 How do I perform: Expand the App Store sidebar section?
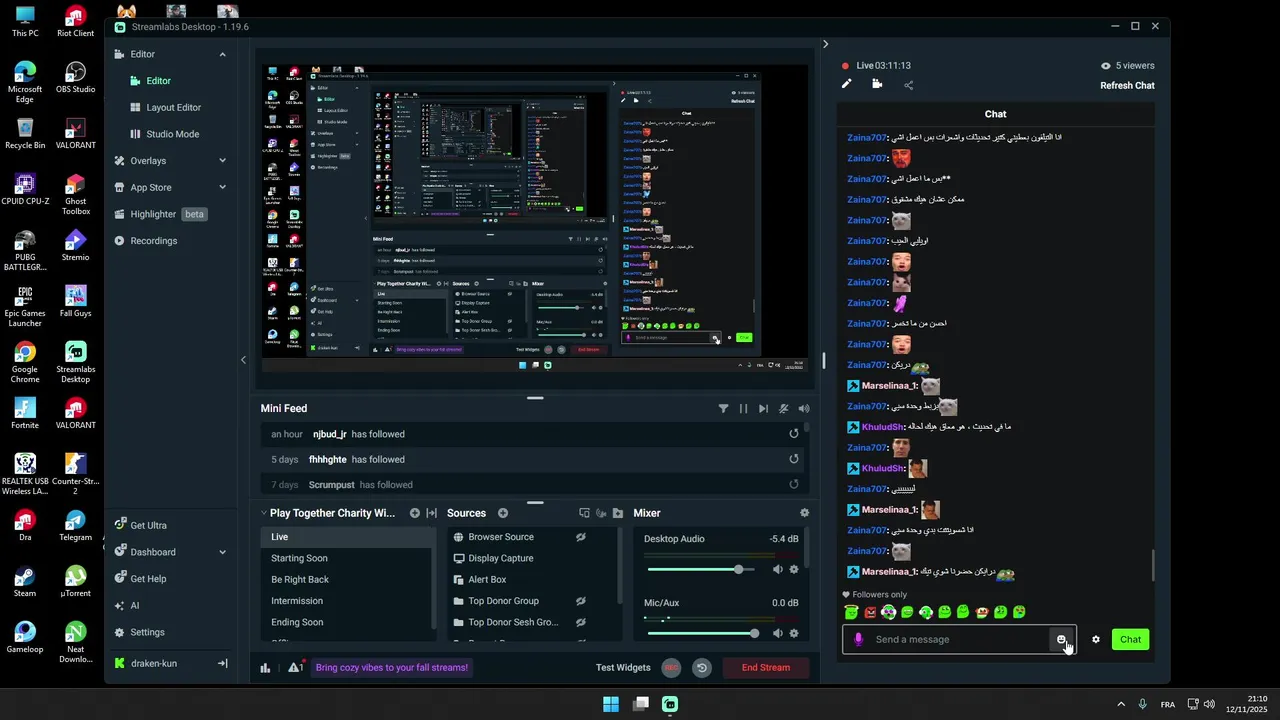pos(222,187)
